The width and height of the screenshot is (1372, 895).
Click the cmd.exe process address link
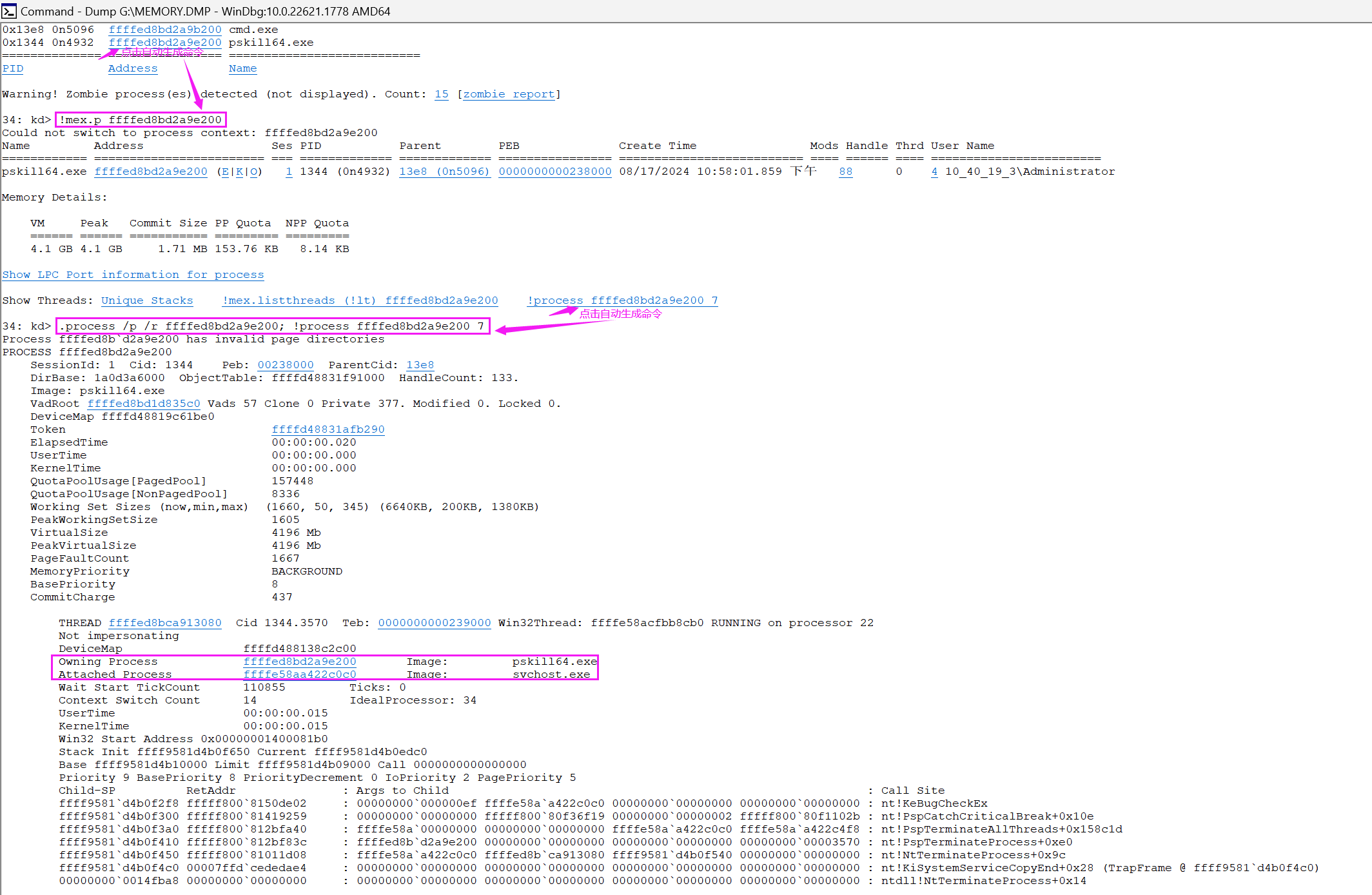tap(164, 30)
